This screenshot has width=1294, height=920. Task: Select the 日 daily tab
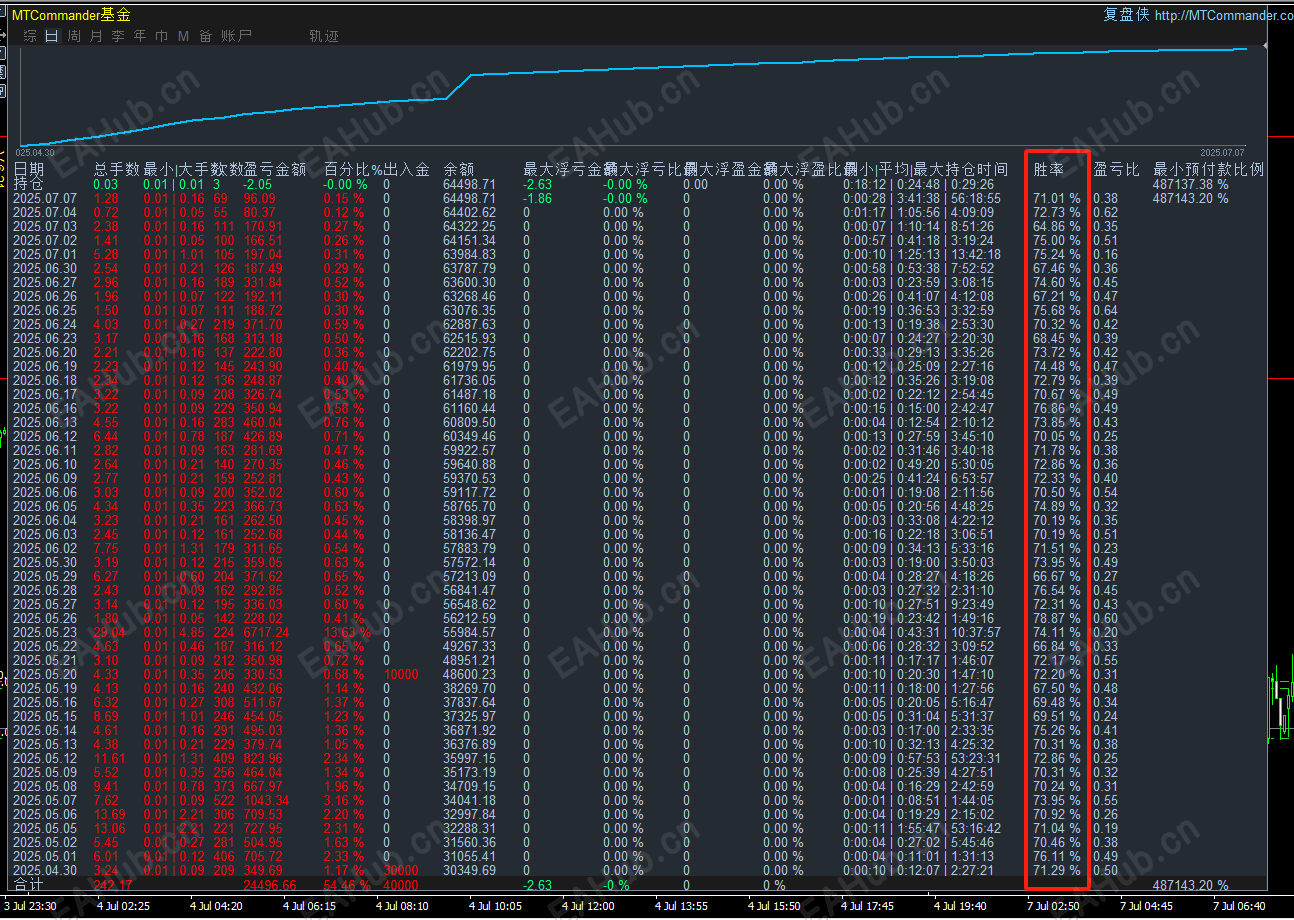tap(52, 36)
